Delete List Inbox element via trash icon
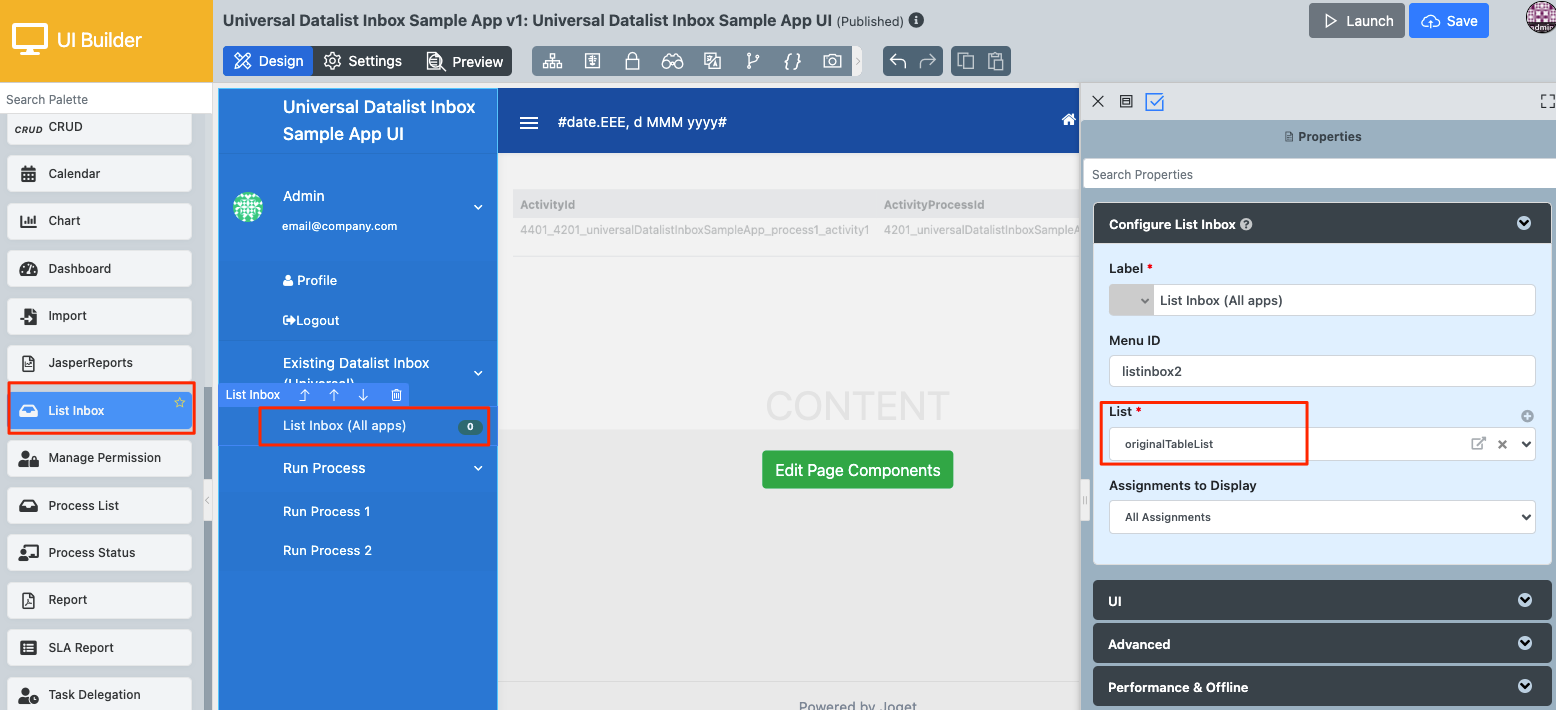1556x710 pixels. point(396,395)
